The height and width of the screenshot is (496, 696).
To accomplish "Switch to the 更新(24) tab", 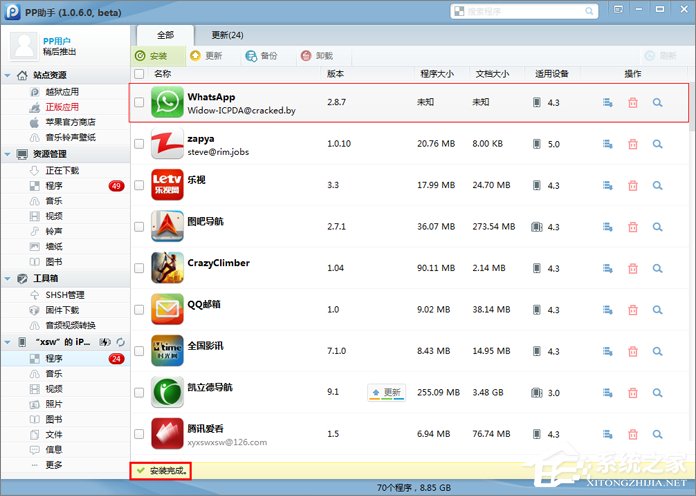I will click(x=227, y=35).
